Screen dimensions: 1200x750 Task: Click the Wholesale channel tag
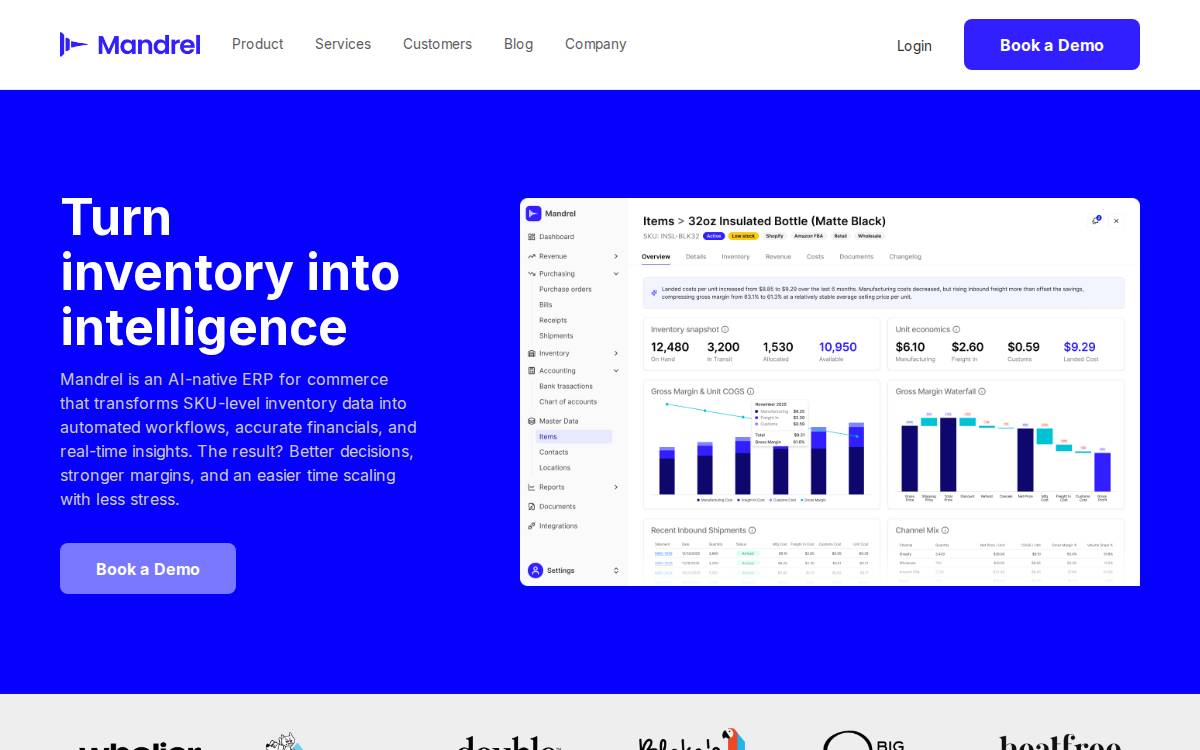pyautogui.click(x=869, y=236)
